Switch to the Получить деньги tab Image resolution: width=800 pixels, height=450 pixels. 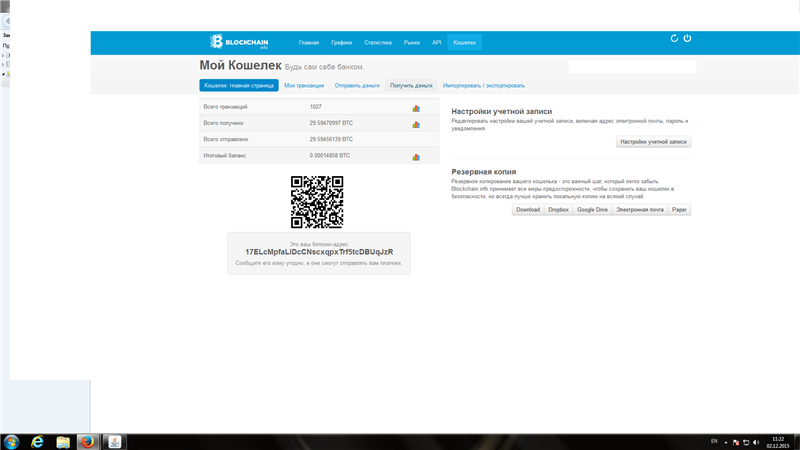tap(411, 85)
